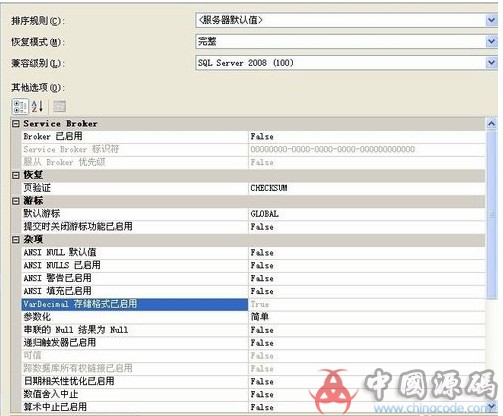Click False value for Broker 已启用
The width and height of the screenshot is (503, 416).
[367, 137]
